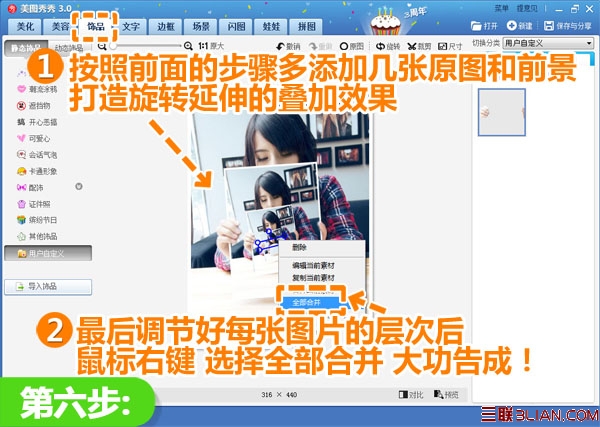Switch to the 拼图 tab
Viewport: 600px width, 427px height.
click(x=307, y=26)
